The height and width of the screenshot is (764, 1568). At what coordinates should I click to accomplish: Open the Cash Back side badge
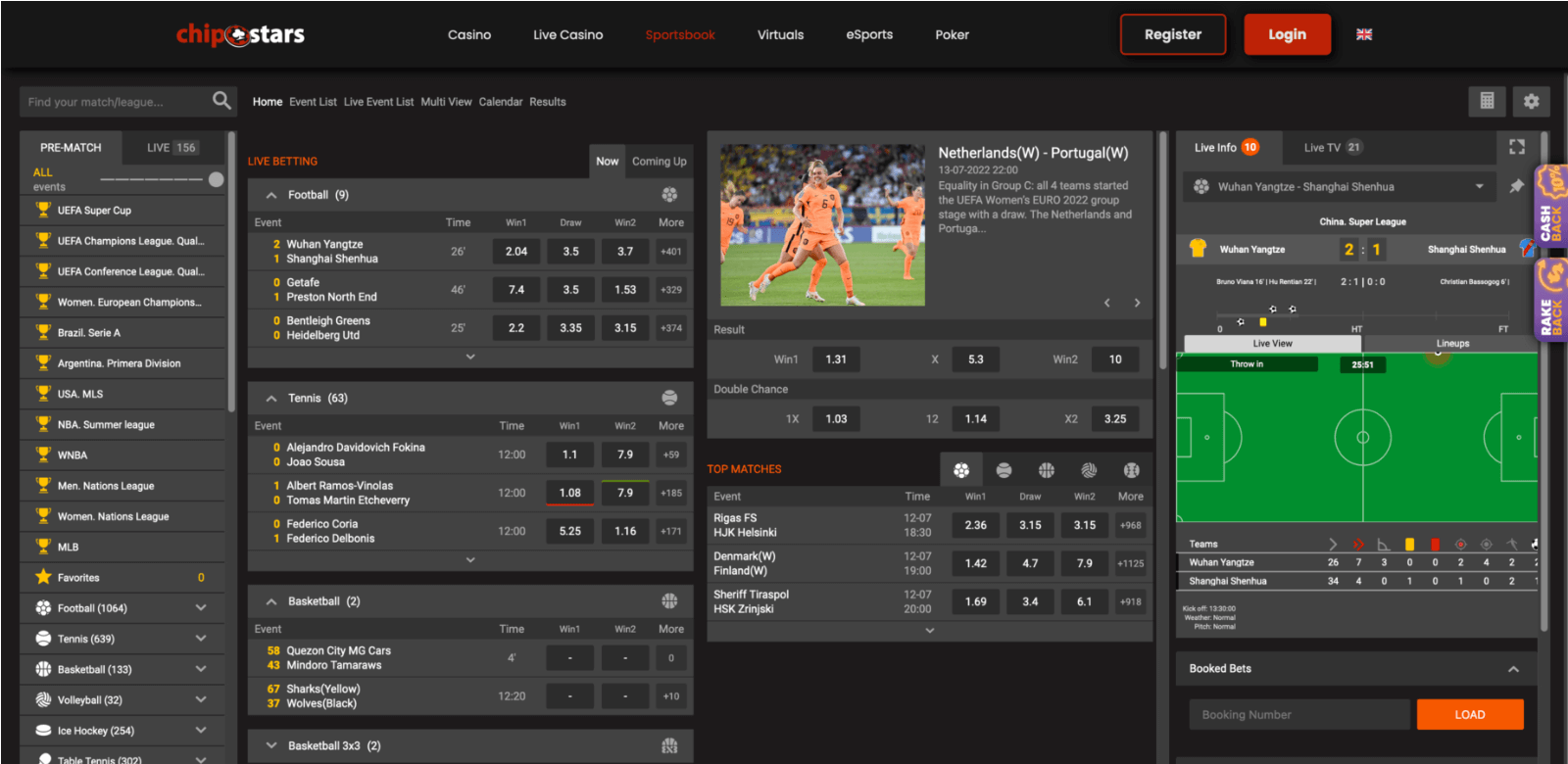1551,206
